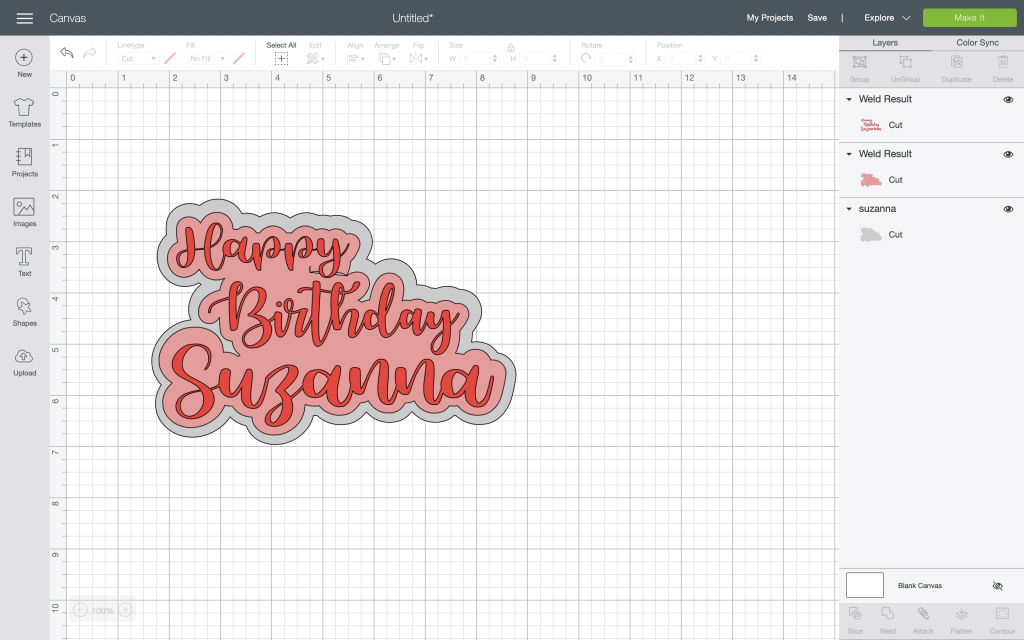Click the New project icon
Viewport: 1024px width, 640px height.
click(x=24, y=63)
